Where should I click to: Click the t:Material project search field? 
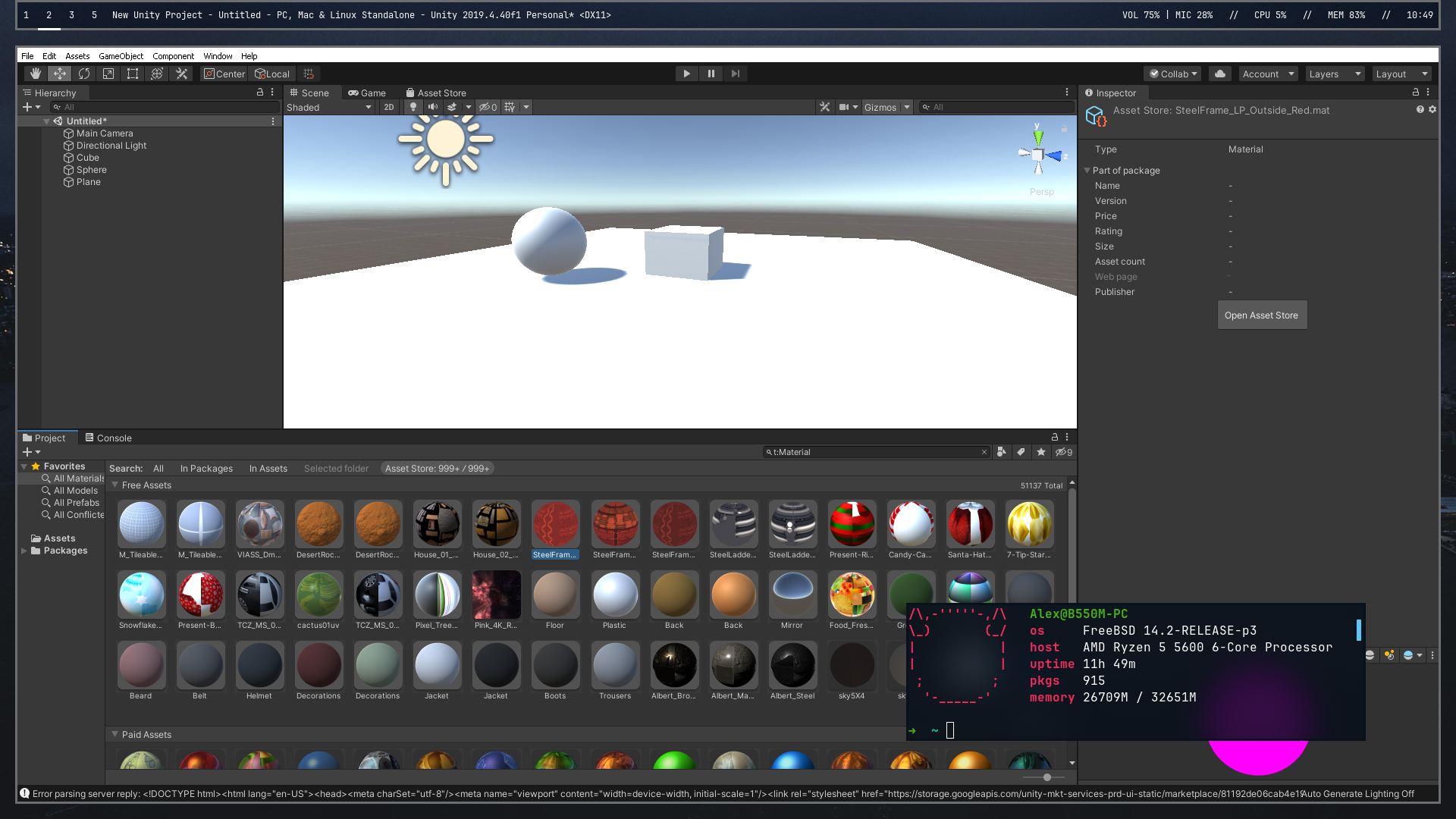(x=872, y=452)
